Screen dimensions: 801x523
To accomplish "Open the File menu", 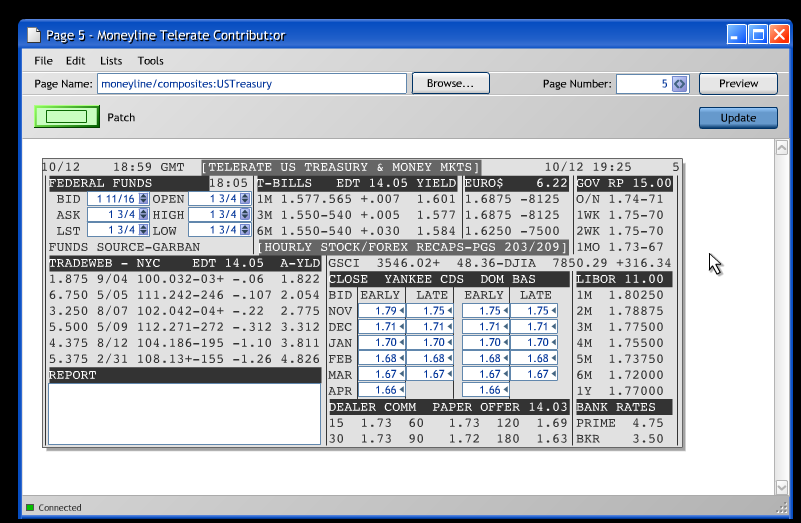I will tap(43, 61).
